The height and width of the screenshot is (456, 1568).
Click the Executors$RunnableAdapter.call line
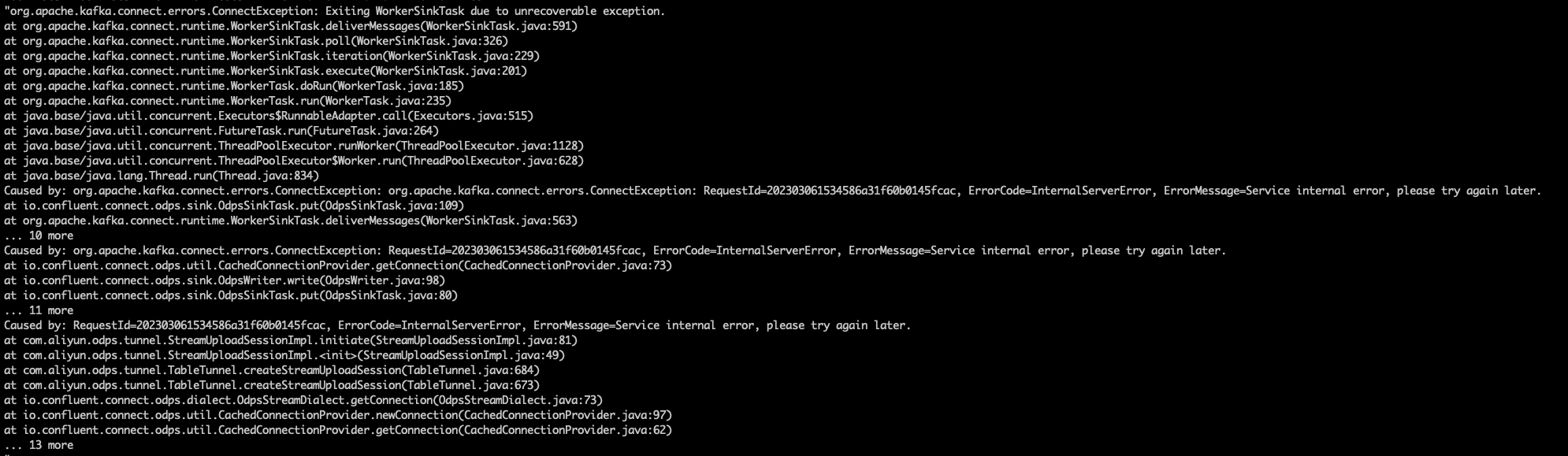click(269, 116)
